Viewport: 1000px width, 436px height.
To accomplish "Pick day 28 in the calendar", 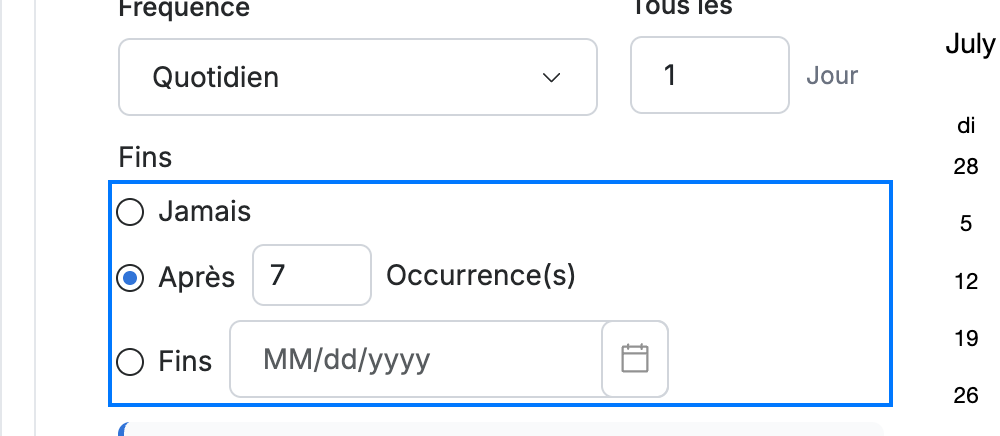I will (x=966, y=167).
